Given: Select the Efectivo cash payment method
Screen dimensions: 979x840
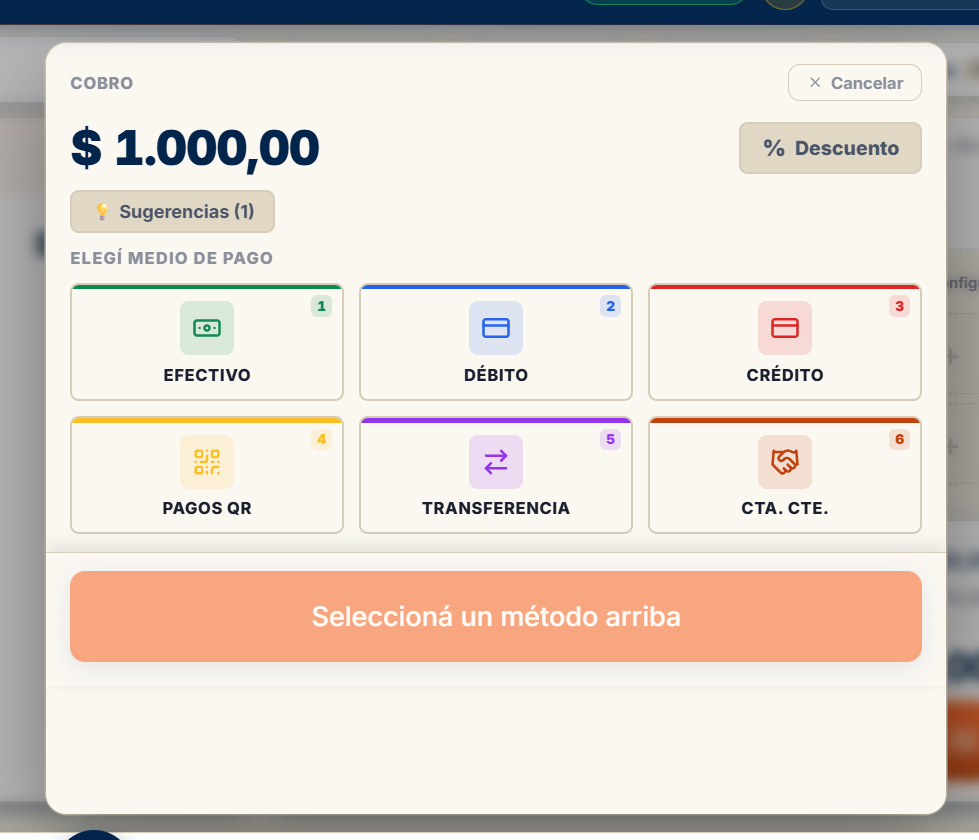Looking at the screenshot, I should point(207,342).
